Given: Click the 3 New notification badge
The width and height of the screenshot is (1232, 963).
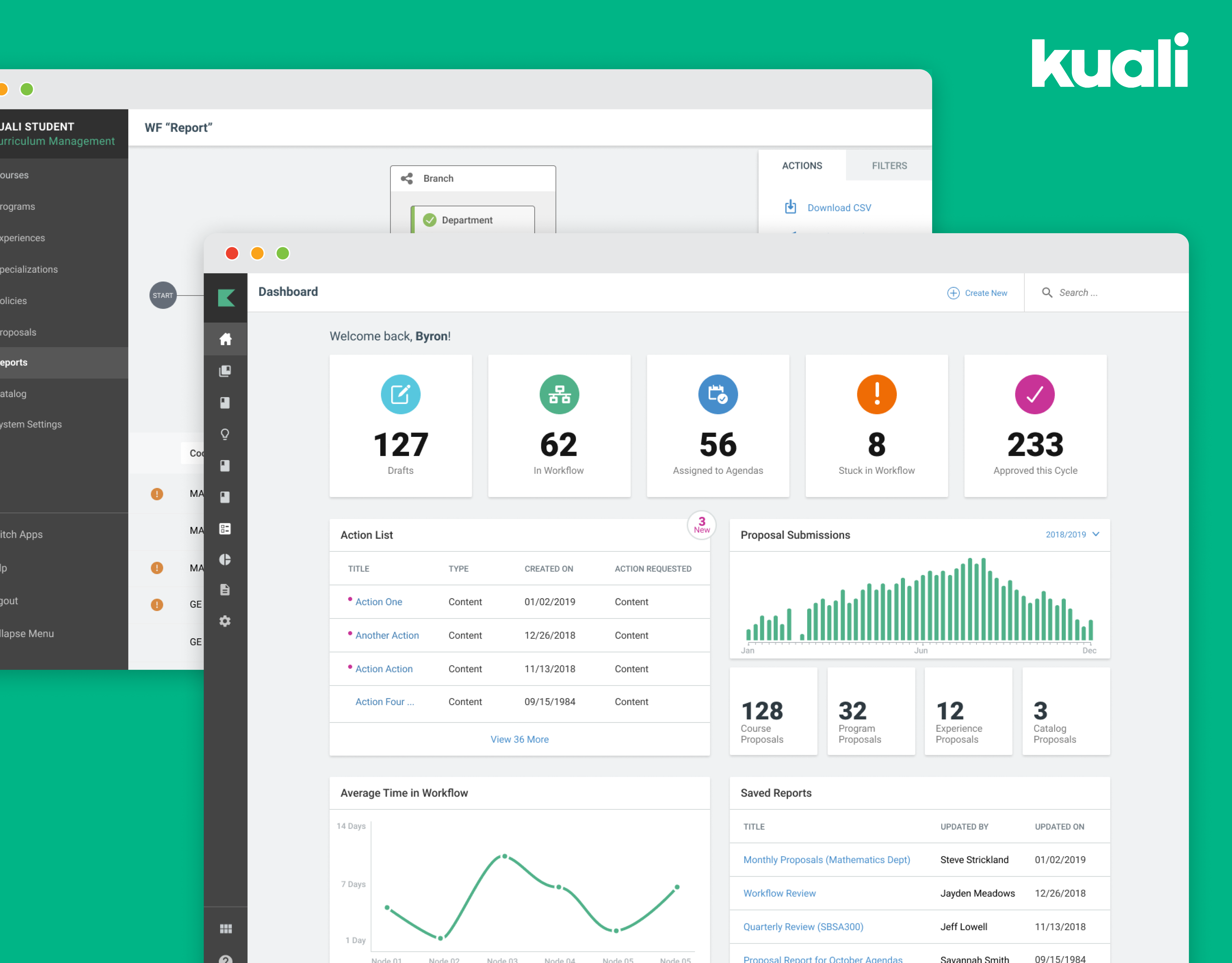Looking at the screenshot, I should tap(701, 525).
